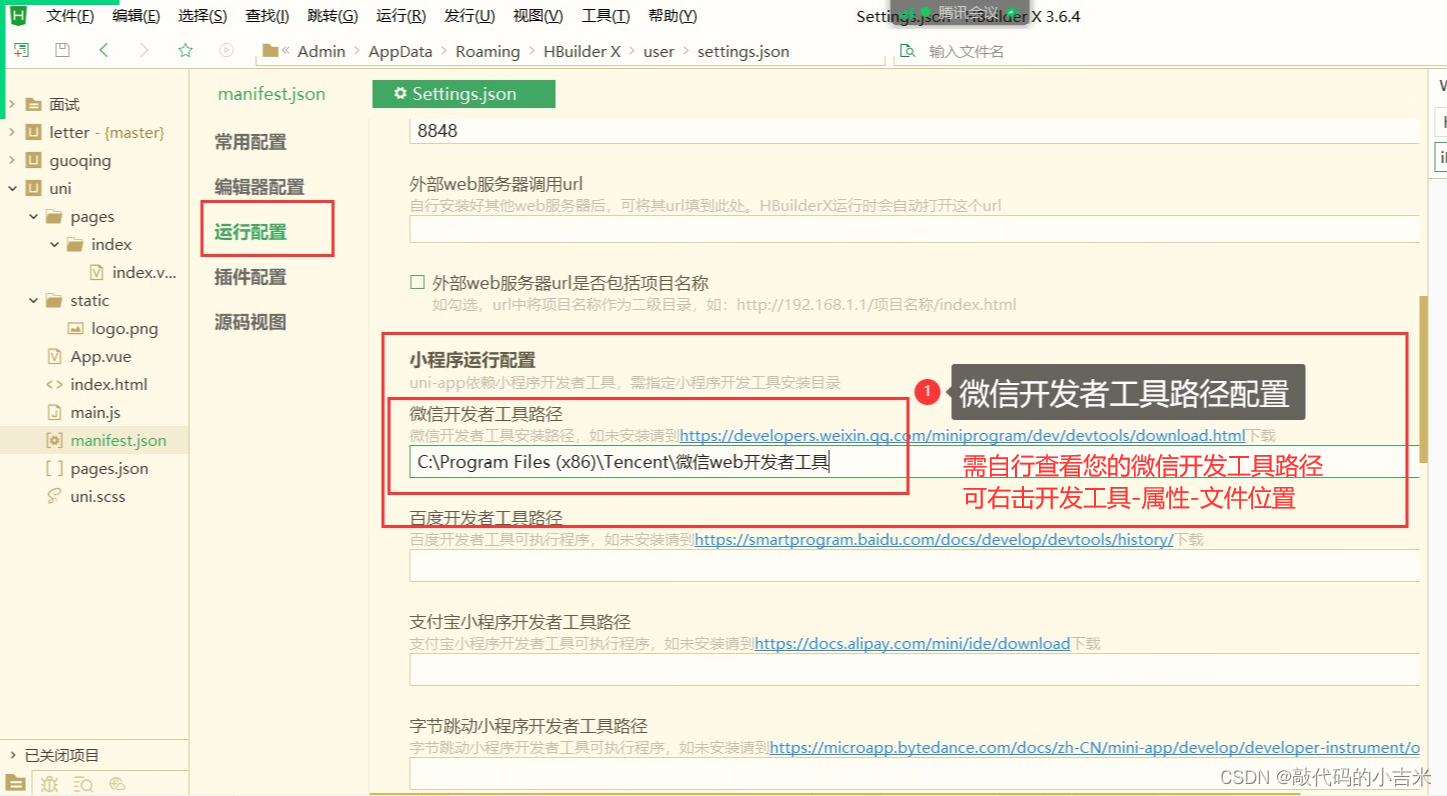Click the 百度开发者工具路径 input field

[x=914, y=565]
